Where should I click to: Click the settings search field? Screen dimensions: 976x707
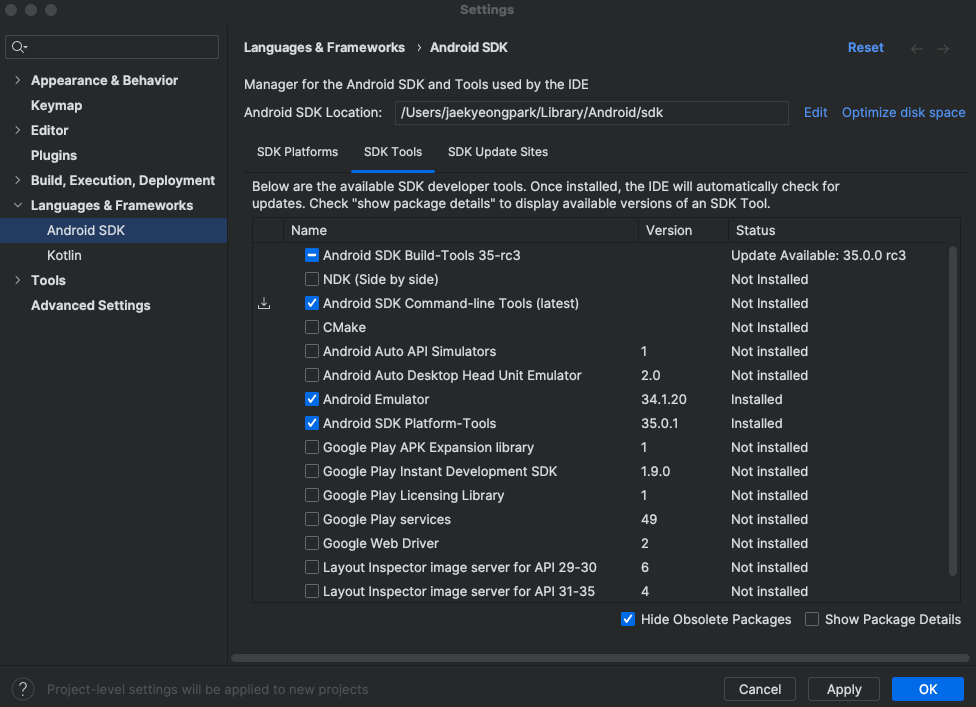[112, 47]
